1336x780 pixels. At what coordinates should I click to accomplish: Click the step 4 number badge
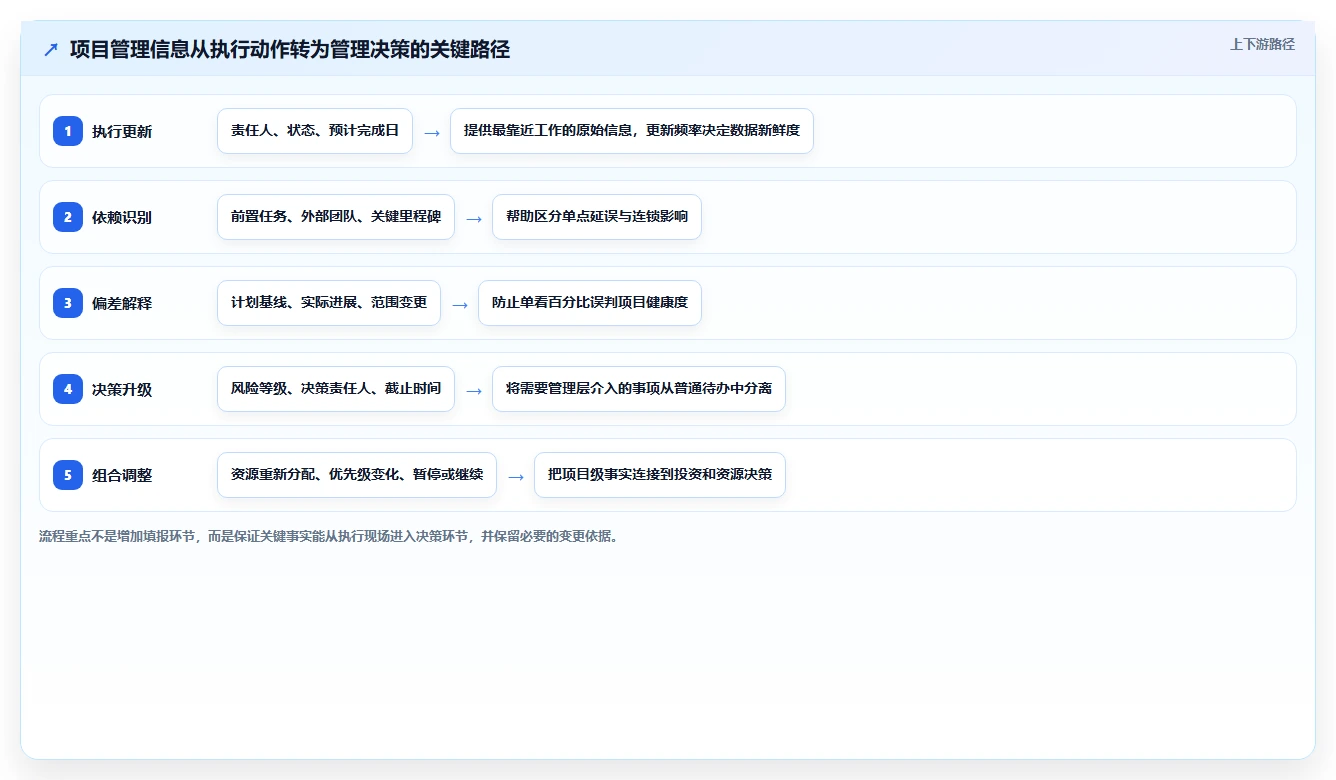[68, 389]
